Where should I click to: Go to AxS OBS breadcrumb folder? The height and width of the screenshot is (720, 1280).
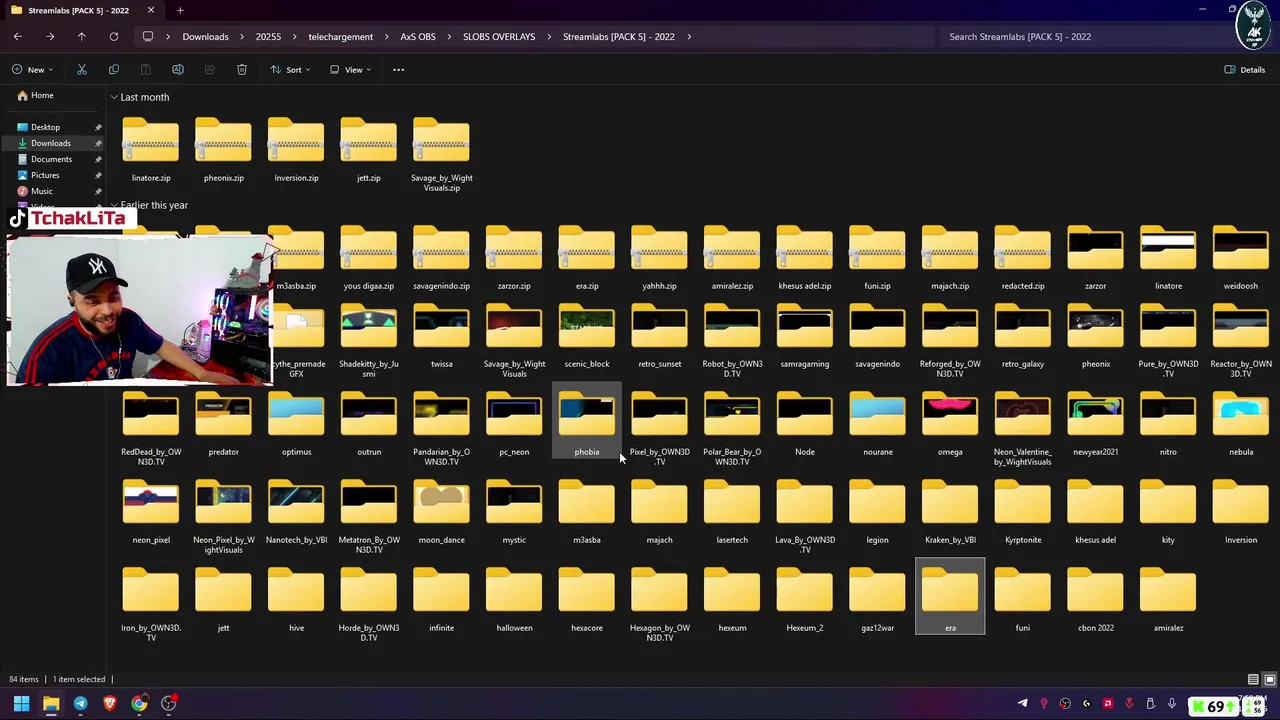[x=418, y=37]
